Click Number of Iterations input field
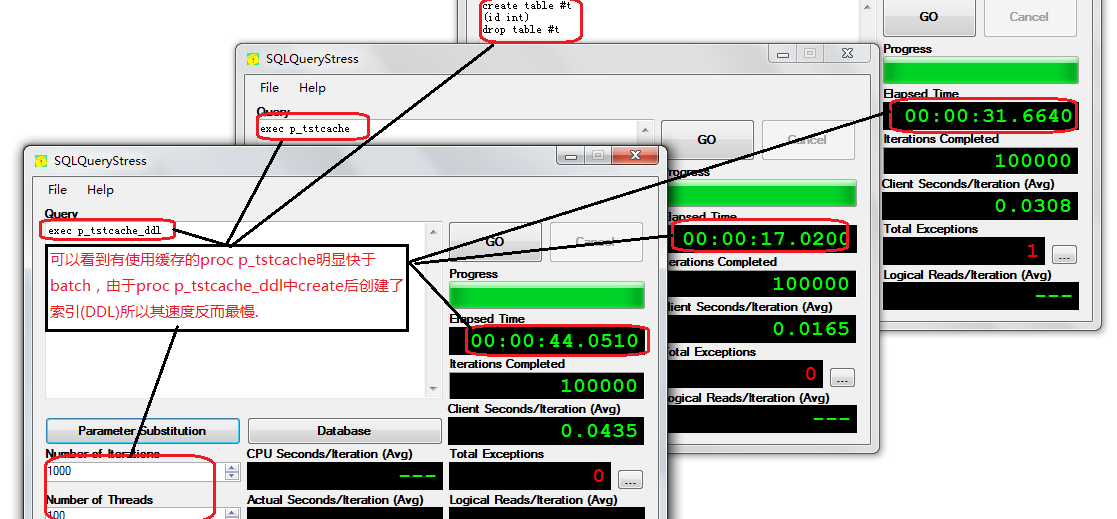 pos(135,471)
